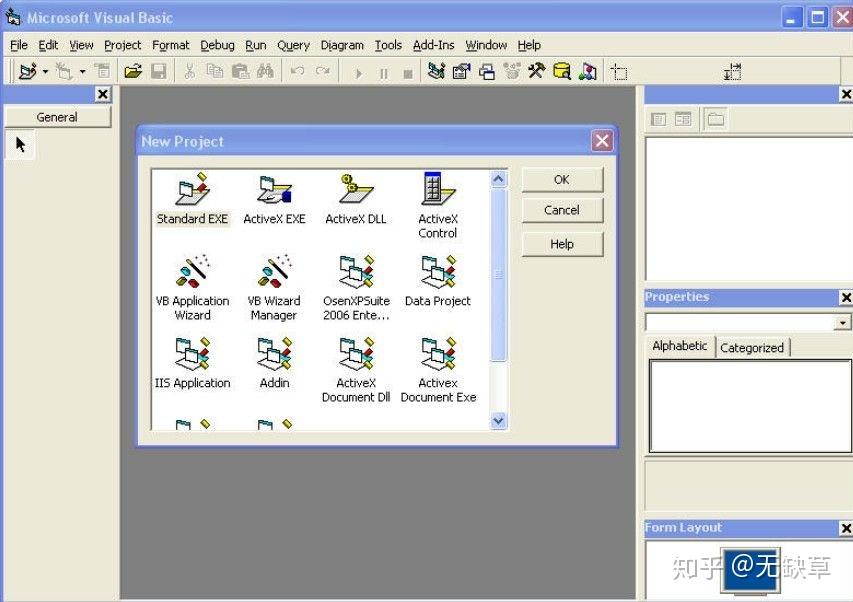
Task: Click the Add Form toolbar icon
Action: (64, 71)
